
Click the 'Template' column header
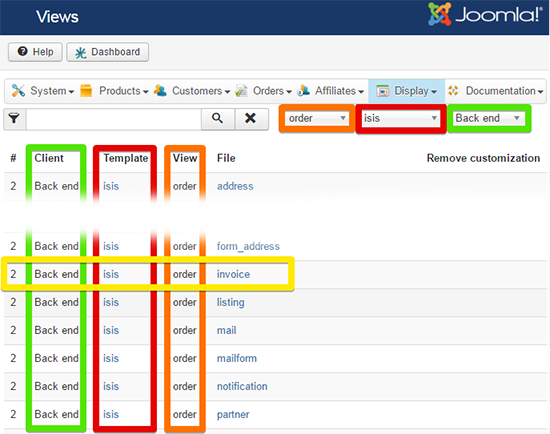coord(126,158)
